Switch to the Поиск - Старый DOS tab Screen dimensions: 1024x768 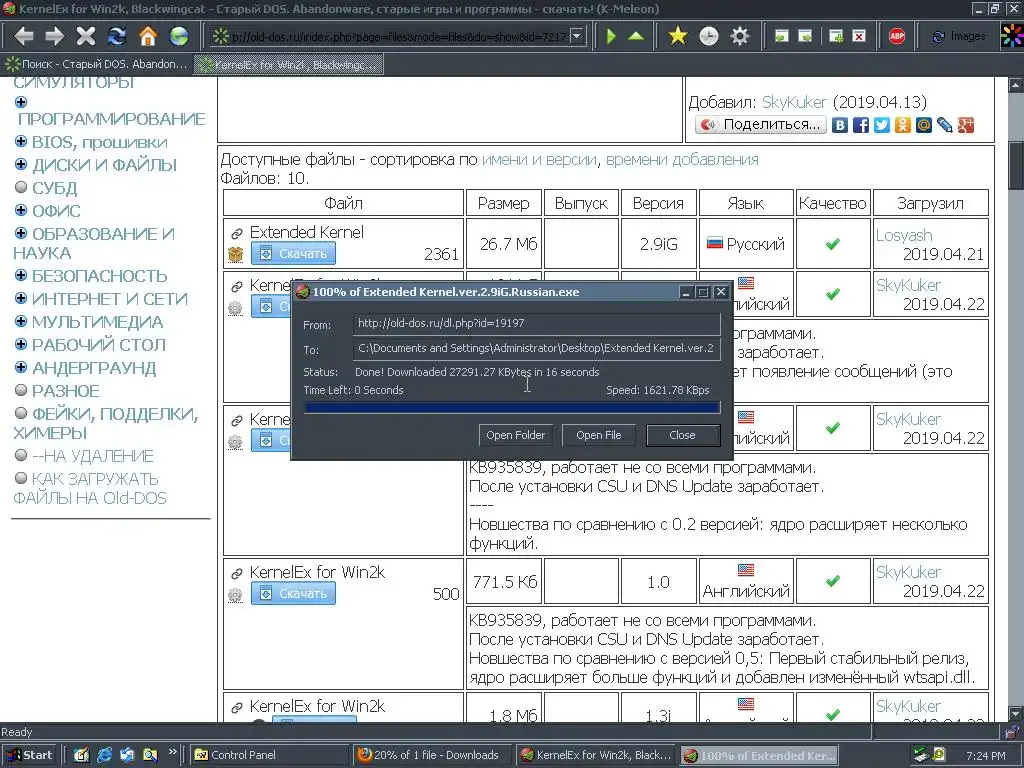[97, 64]
